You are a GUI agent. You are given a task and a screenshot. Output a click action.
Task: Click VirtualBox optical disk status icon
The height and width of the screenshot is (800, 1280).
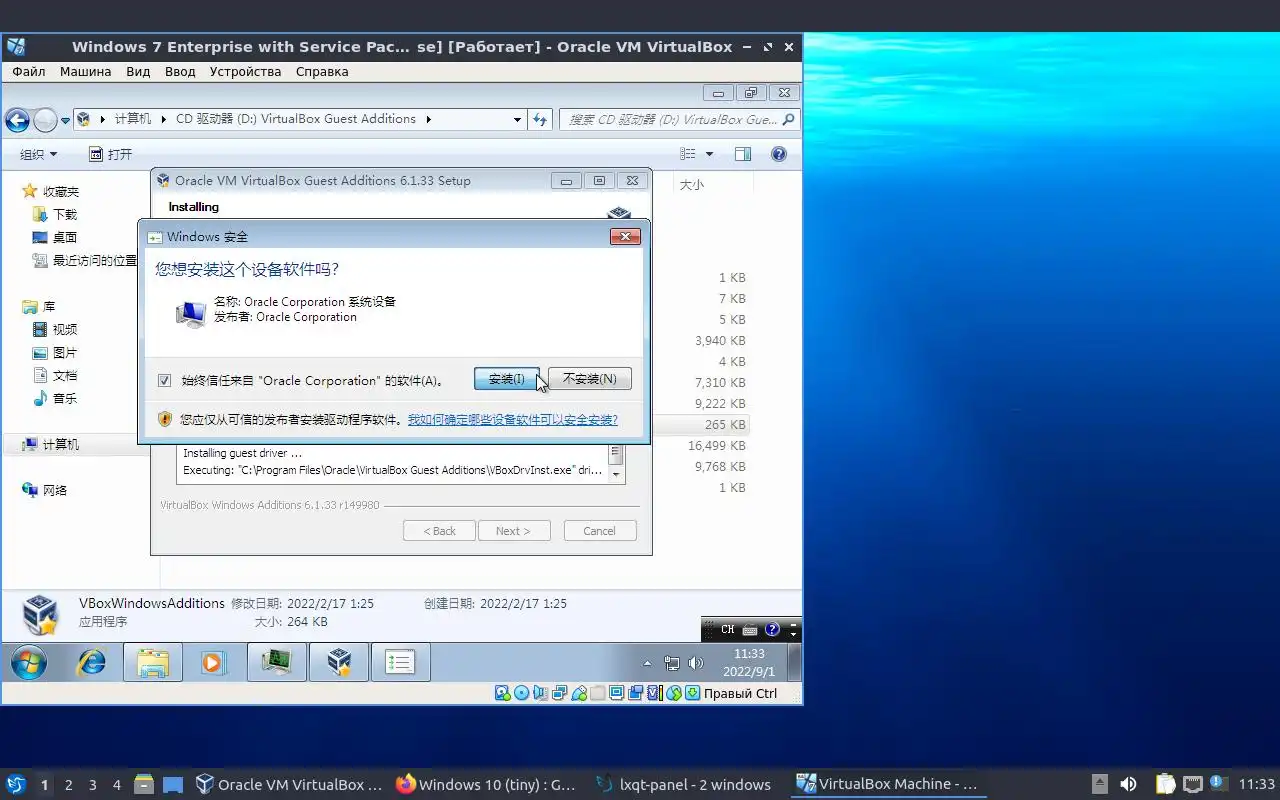[x=522, y=693]
